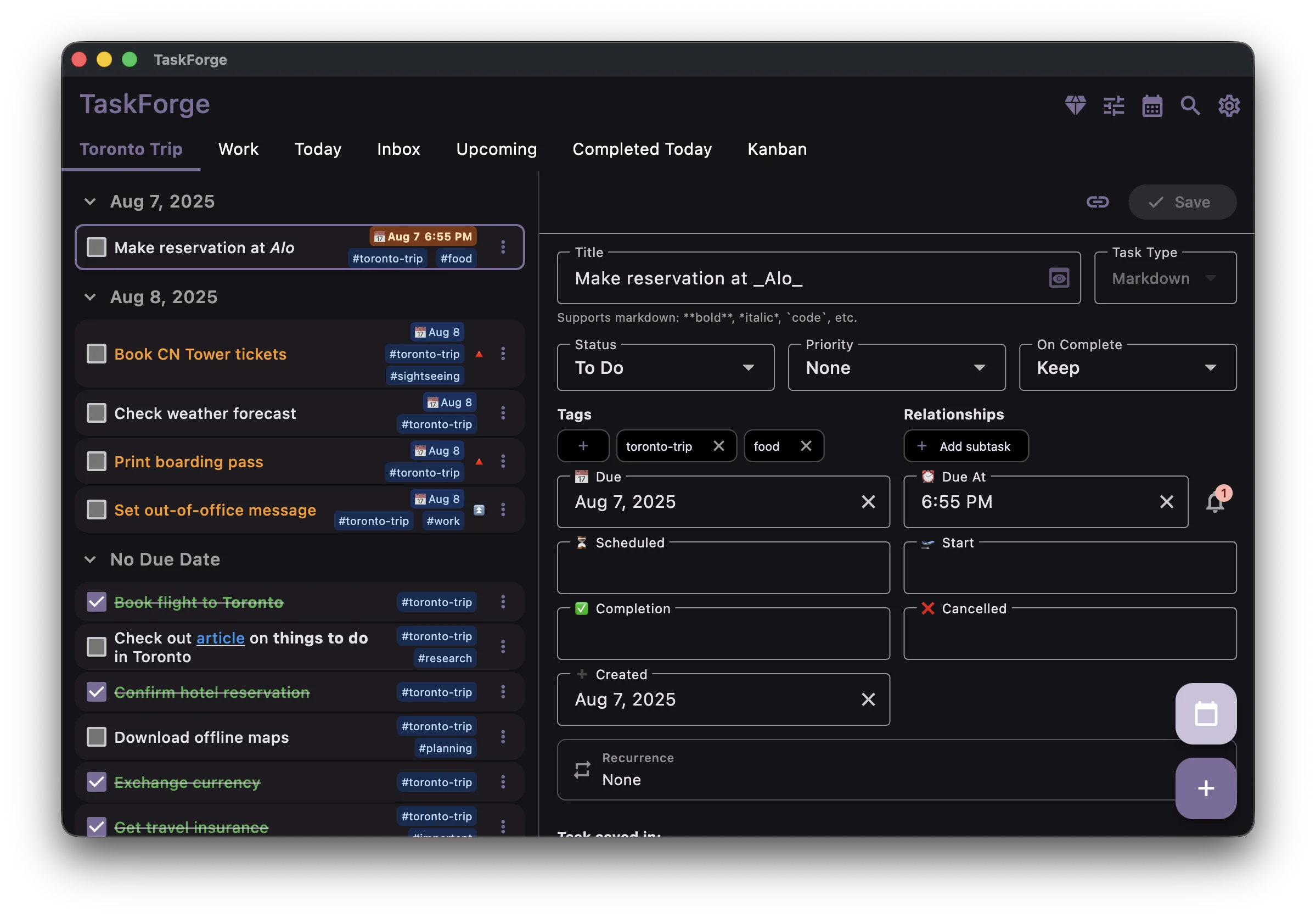Open the calendar view icon in header
1316x918 pixels.
pos(1152,105)
